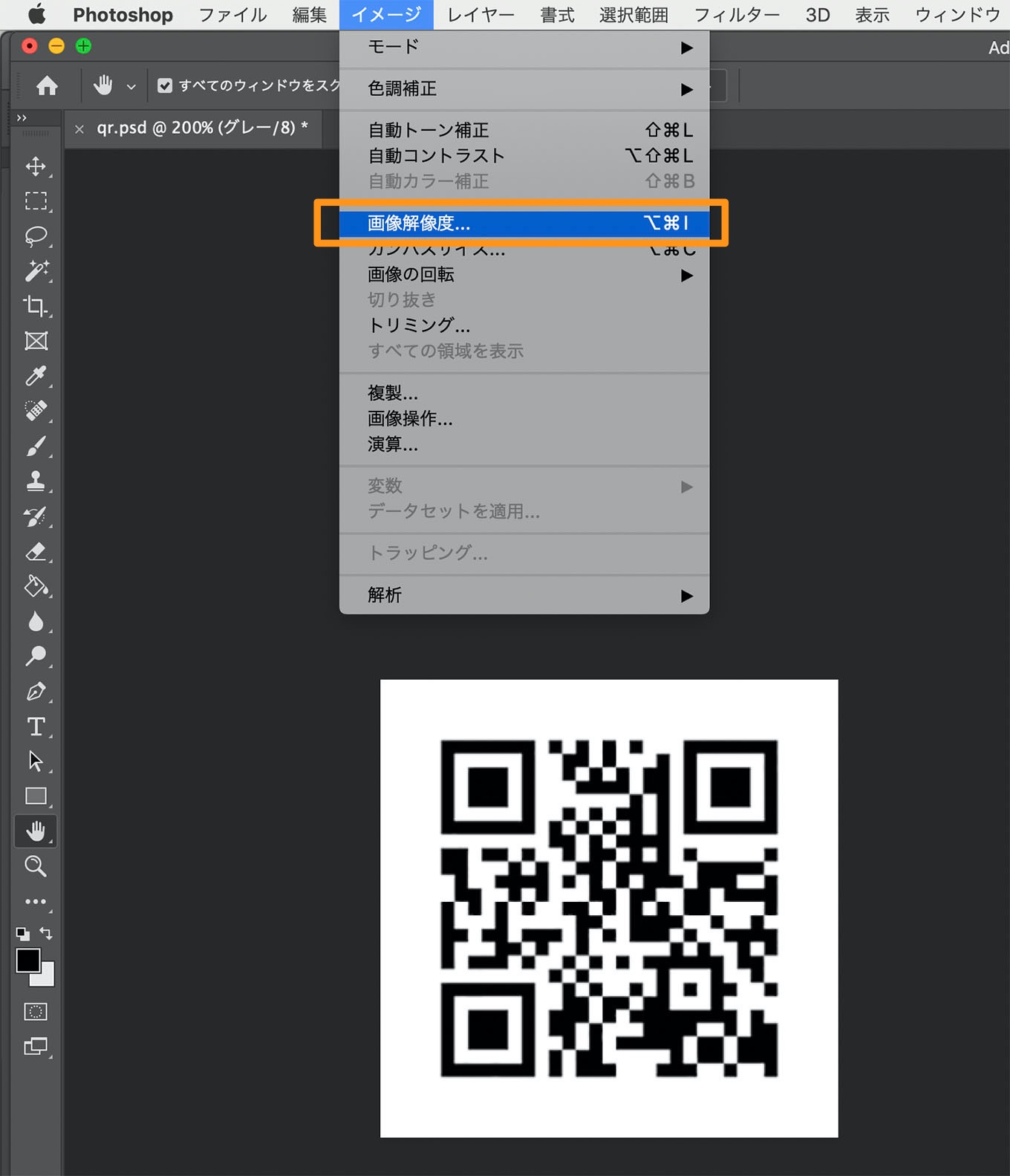Select the Move tool
The height and width of the screenshot is (1176, 1010).
pos(36,166)
